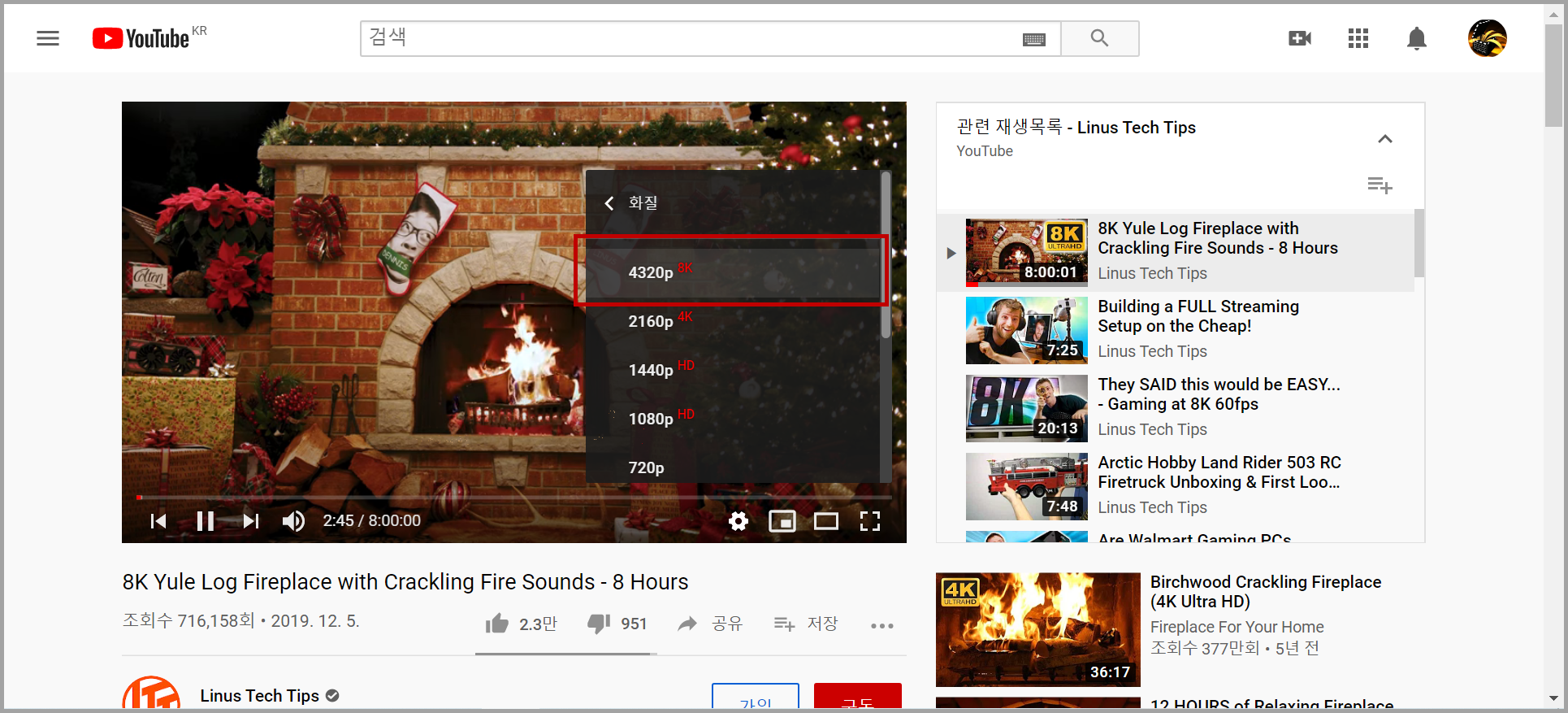Viewport: 1568px width, 713px height.
Task: Open Gaming at 8K 60fps video thumbnail
Action: pyautogui.click(x=1027, y=408)
